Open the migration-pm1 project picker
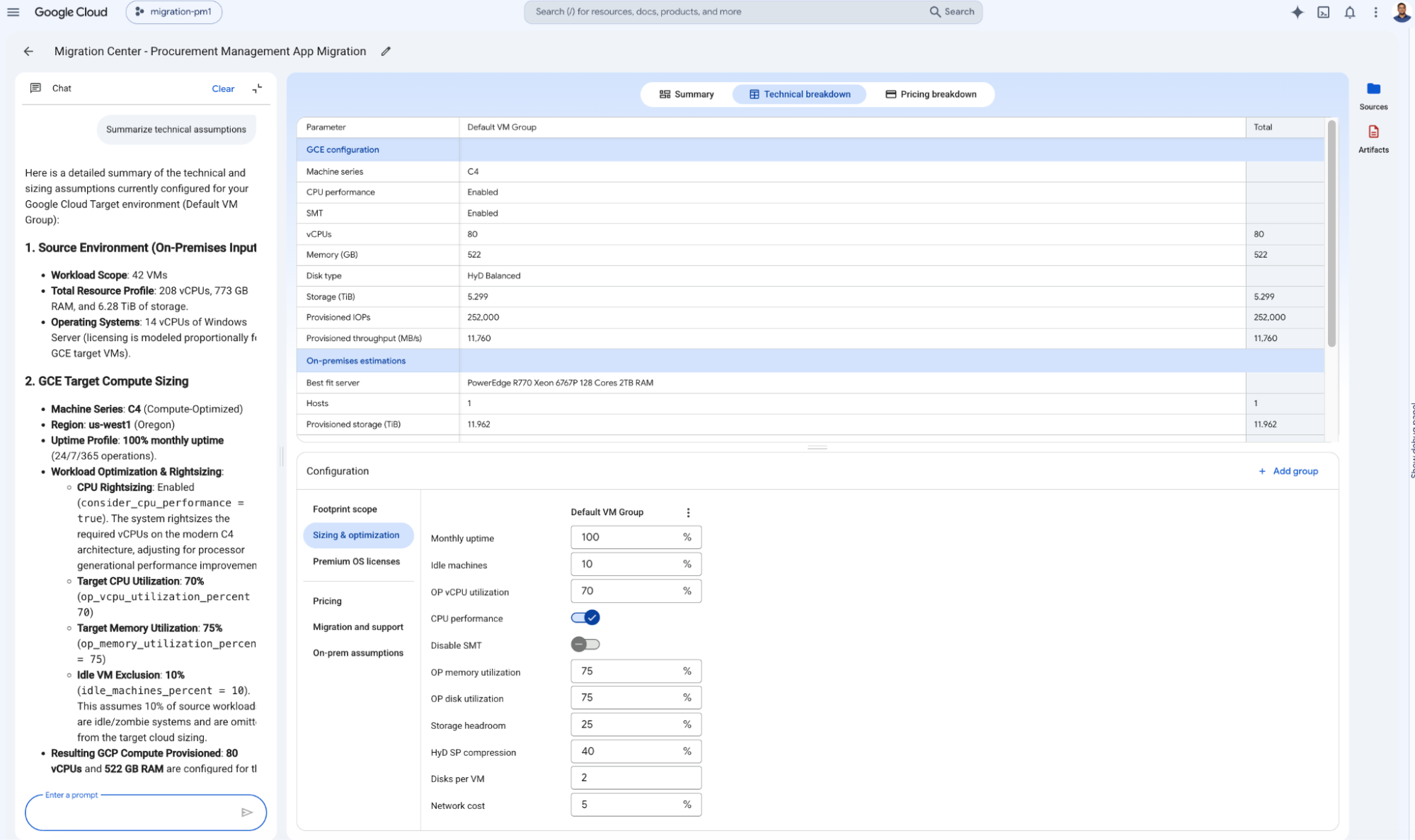The width and height of the screenshot is (1415, 840). (x=173, y=12)
